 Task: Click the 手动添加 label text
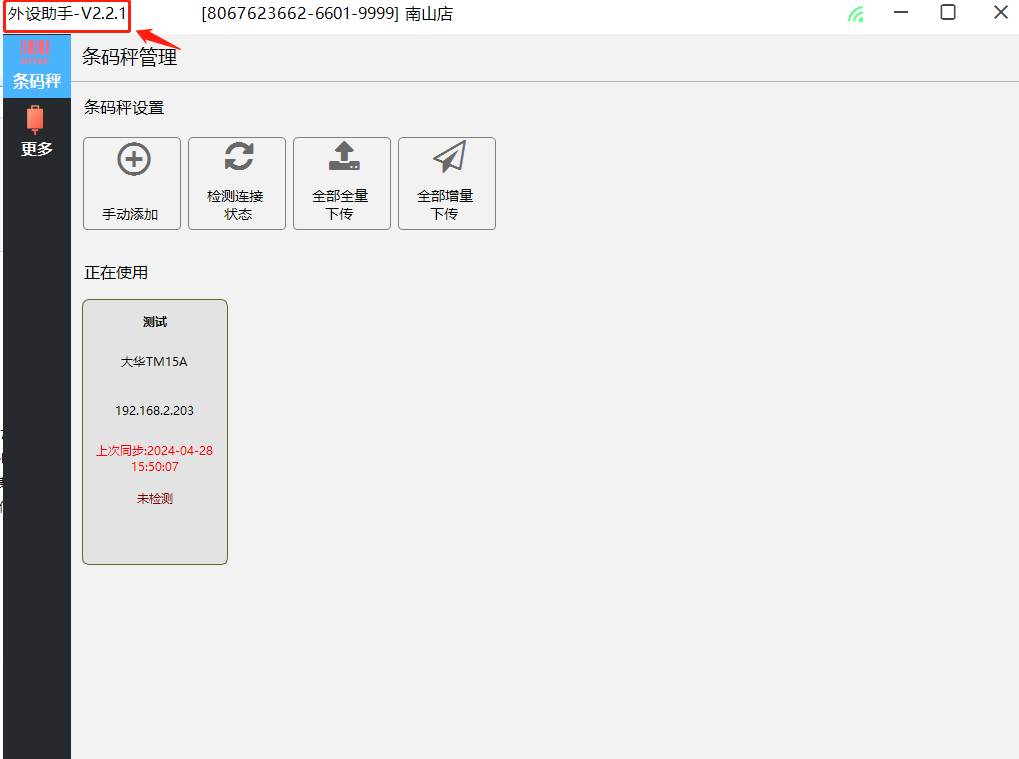click(x=130, y=214)
